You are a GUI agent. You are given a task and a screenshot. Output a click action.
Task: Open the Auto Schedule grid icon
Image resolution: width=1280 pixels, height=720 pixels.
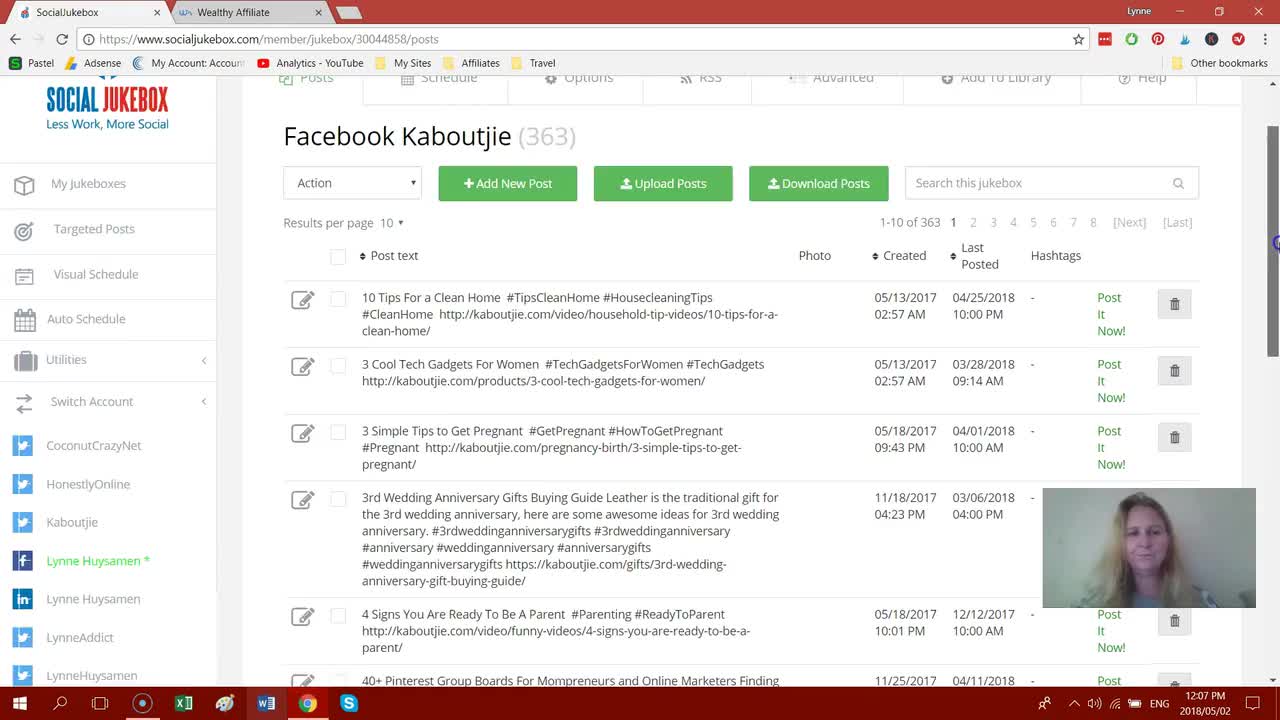24,320
